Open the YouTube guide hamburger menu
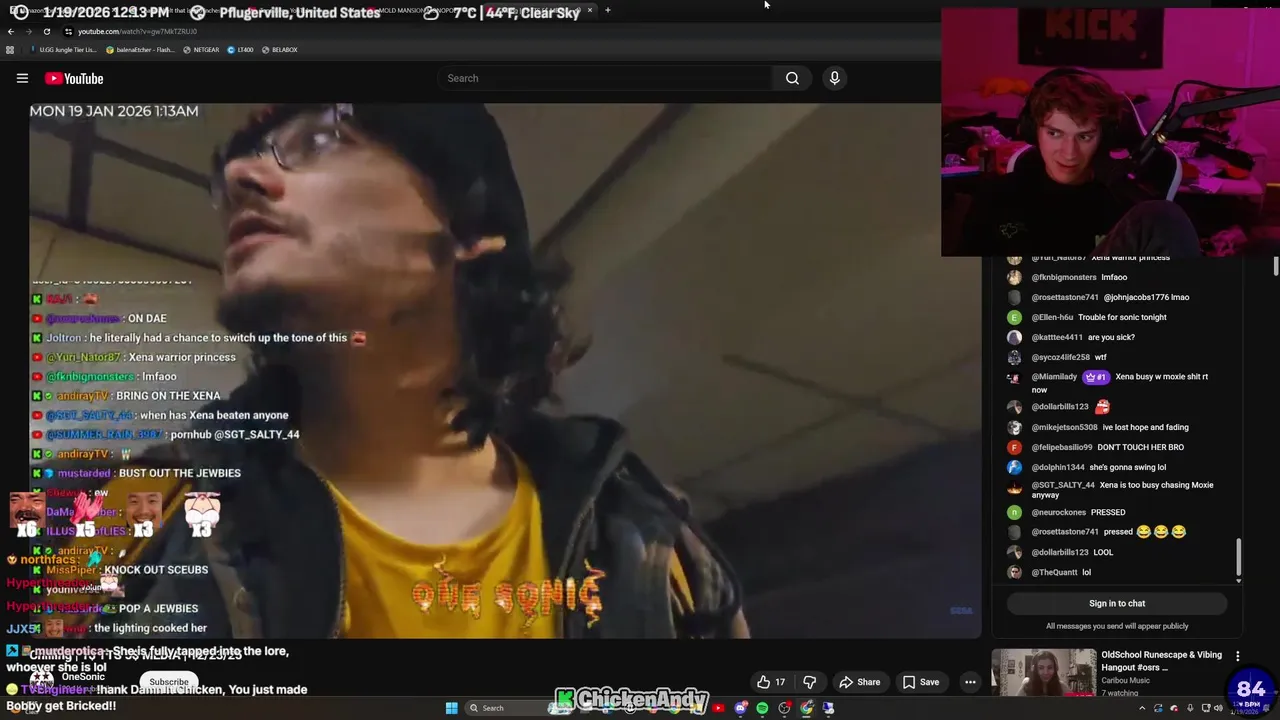Image resolution: width=1280 pixels, height=720 pixels. click(x=22, y=78)
